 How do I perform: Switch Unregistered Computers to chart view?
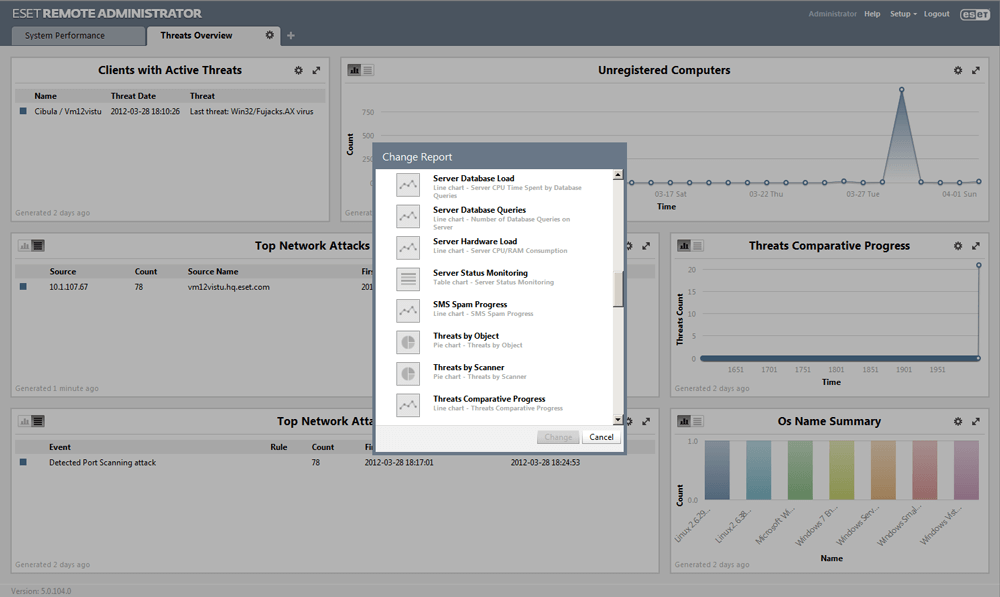pos(354,70)
